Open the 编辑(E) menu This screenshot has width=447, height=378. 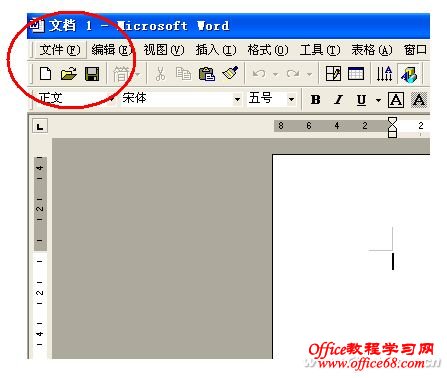(x=112, y=50)
